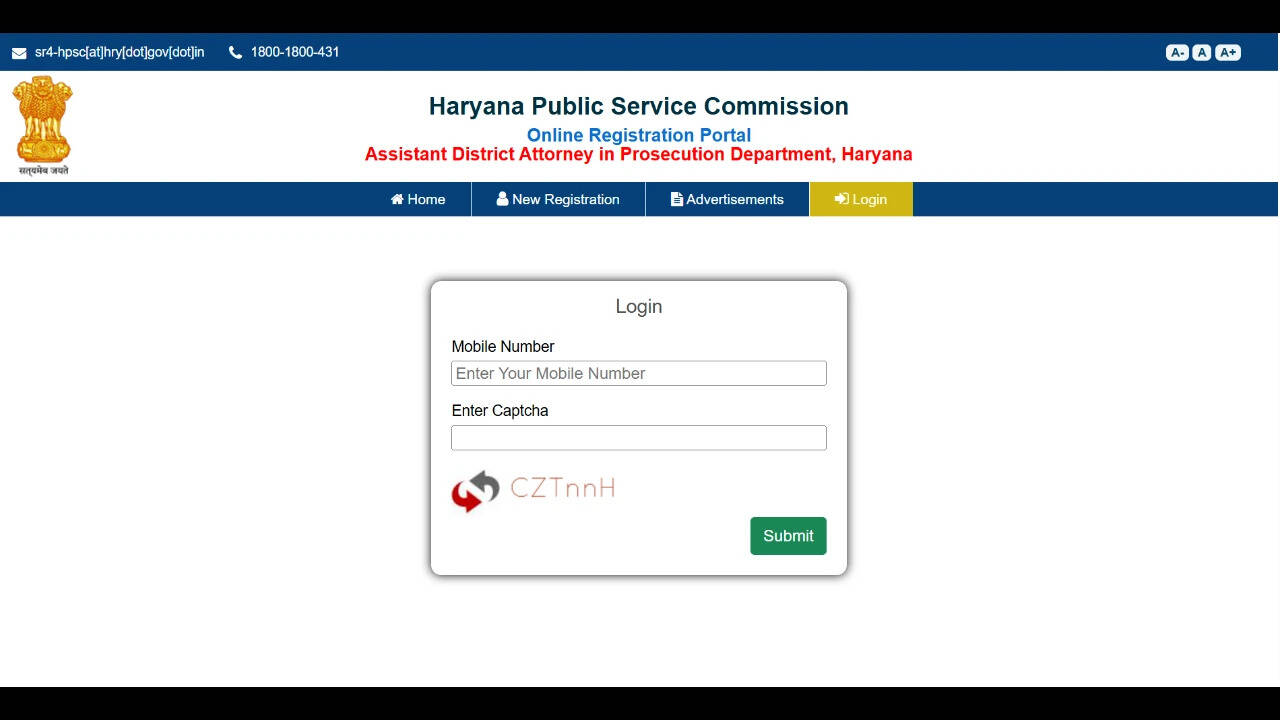
Task: Select the Login menu tab
Action: pos(861,199)
